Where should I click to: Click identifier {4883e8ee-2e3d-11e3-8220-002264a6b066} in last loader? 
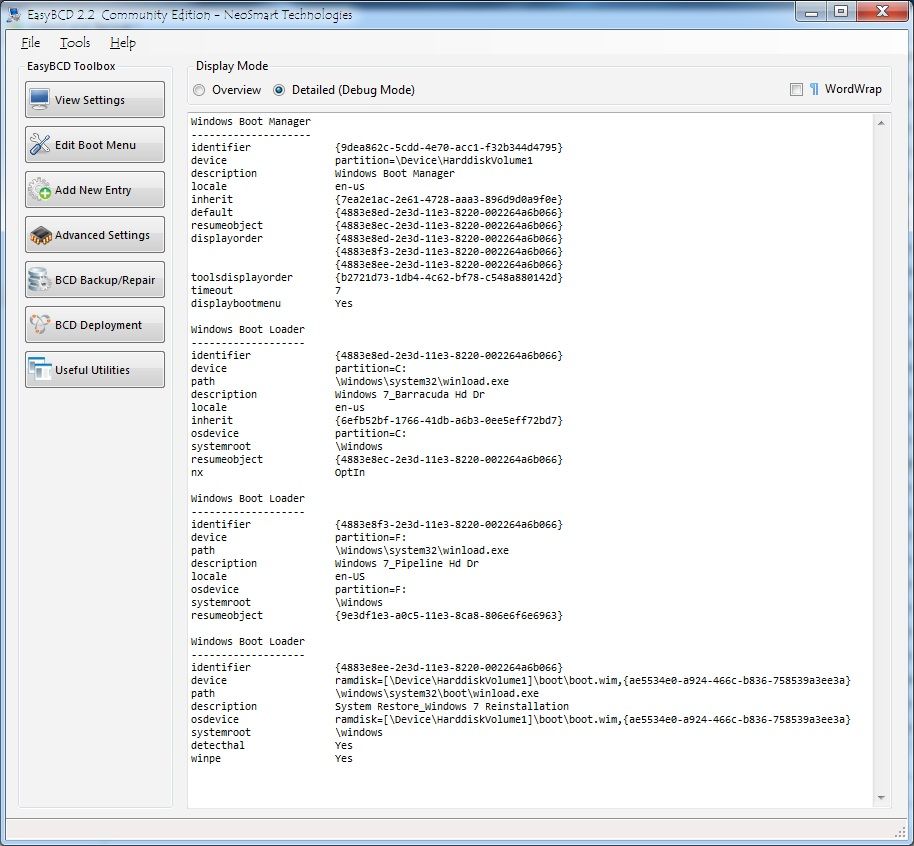449,668
